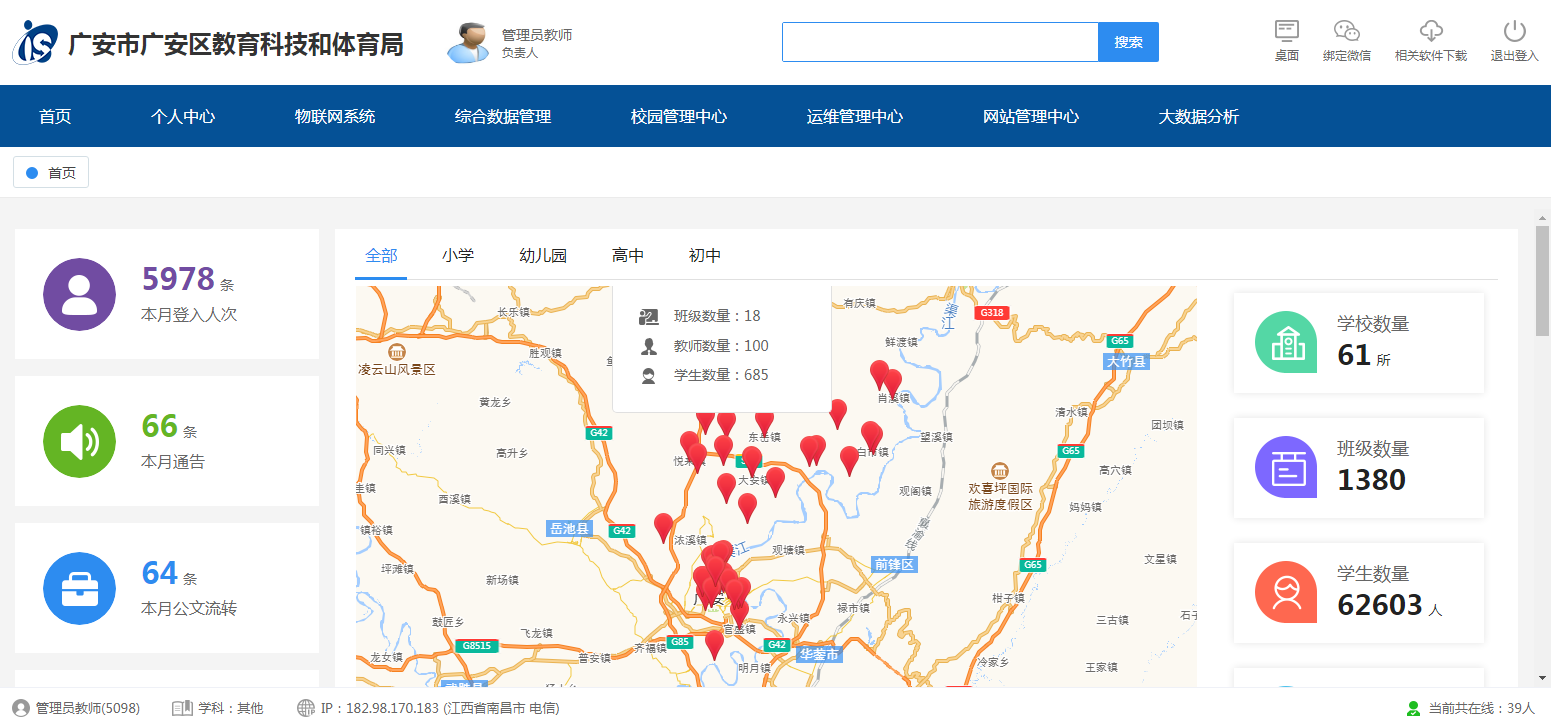Viewport: 1551px width, 728px height.
Task: Click 学生数量：685 in map popup
Action: click(x=721, y=375)
